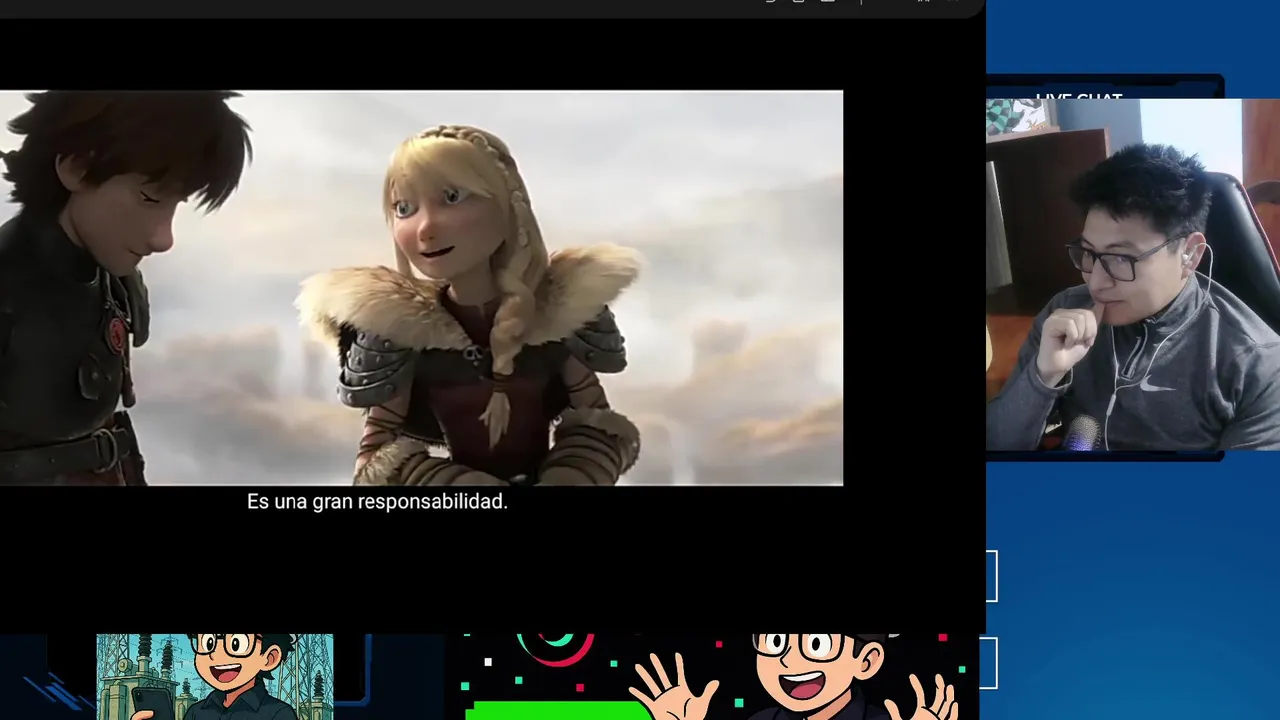Click the subtitle "Es una gran responsabilidad."
1280x720 pixels.
(377, 502)
